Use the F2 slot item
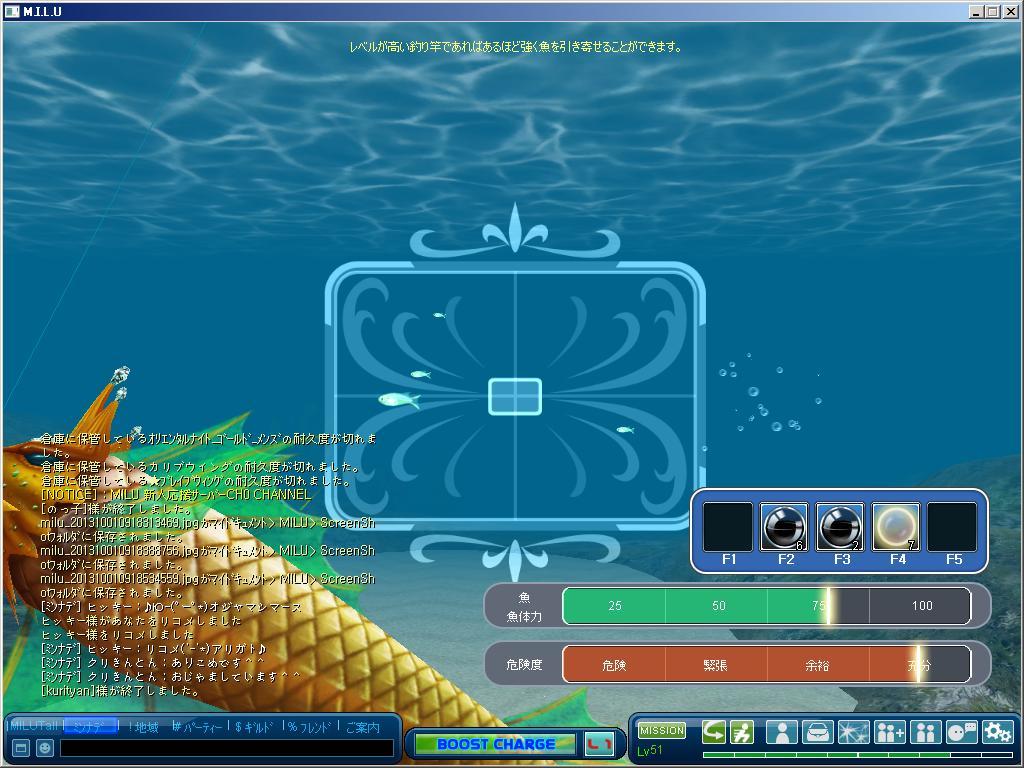 pos(784,527)
